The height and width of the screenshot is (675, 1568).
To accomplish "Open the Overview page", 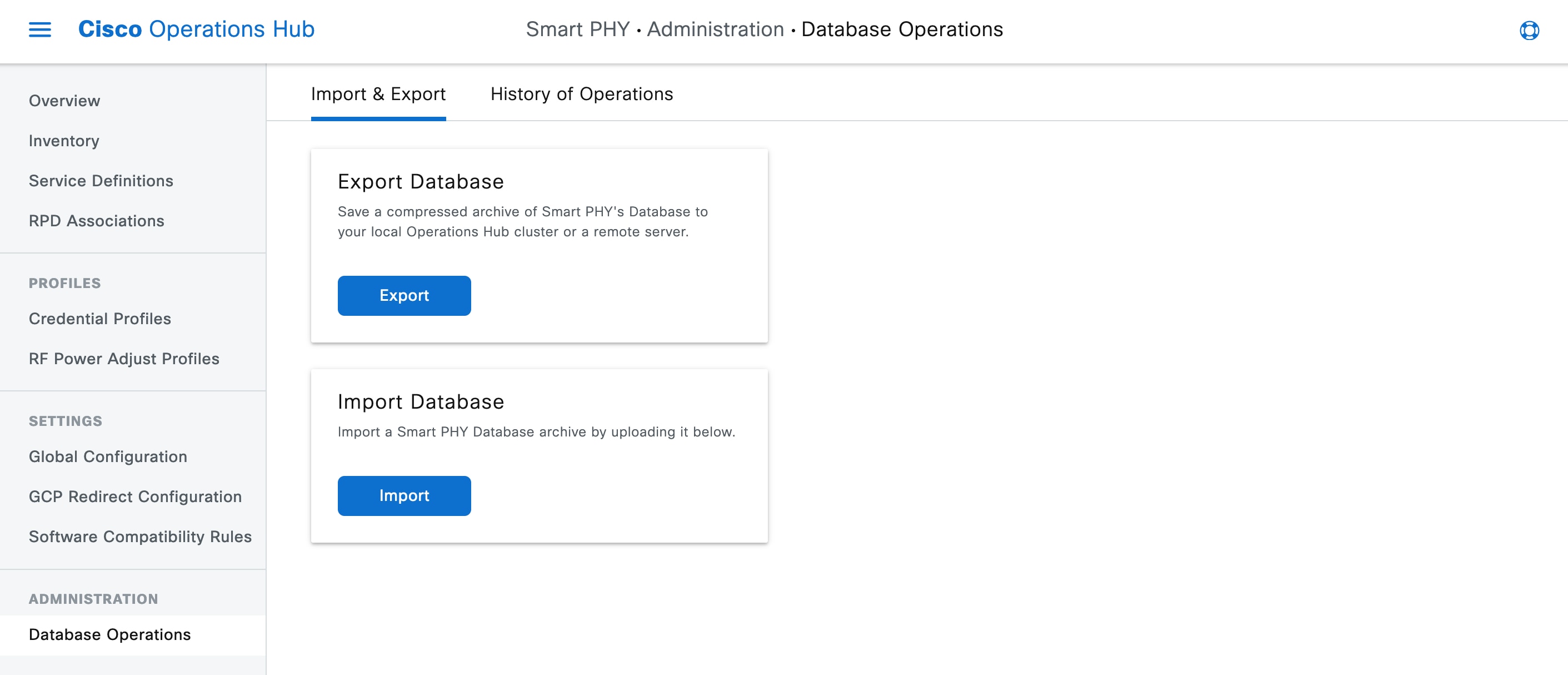I will [64, 101].
